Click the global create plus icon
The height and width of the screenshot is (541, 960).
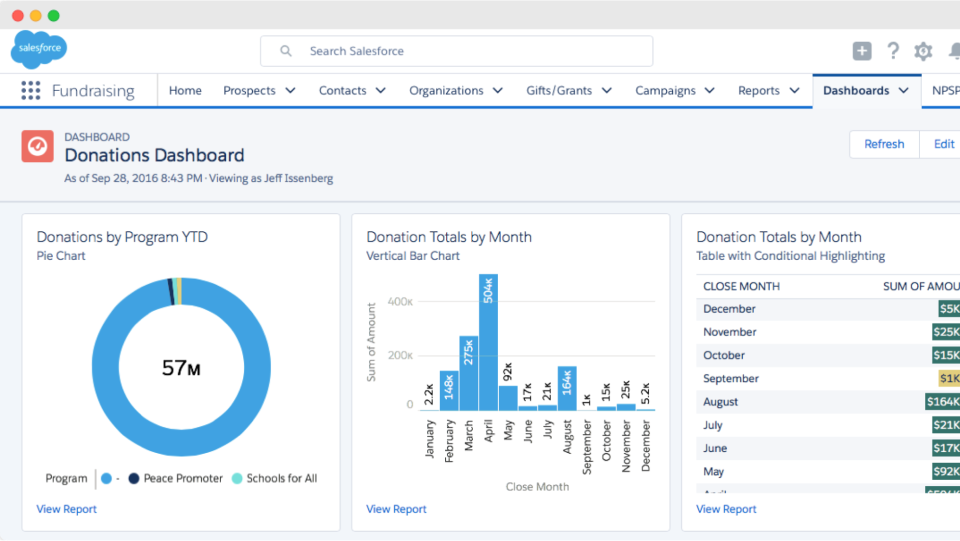click(862, 51)
